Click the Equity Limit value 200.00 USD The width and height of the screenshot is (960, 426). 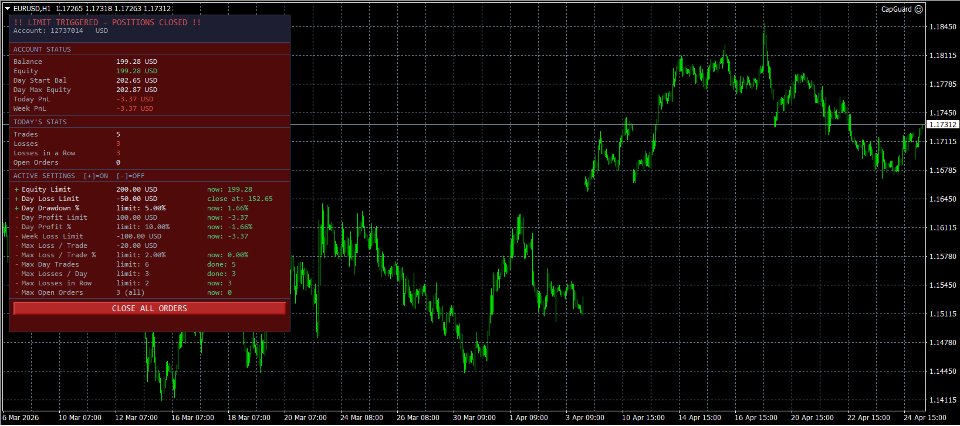coord(137,190)
